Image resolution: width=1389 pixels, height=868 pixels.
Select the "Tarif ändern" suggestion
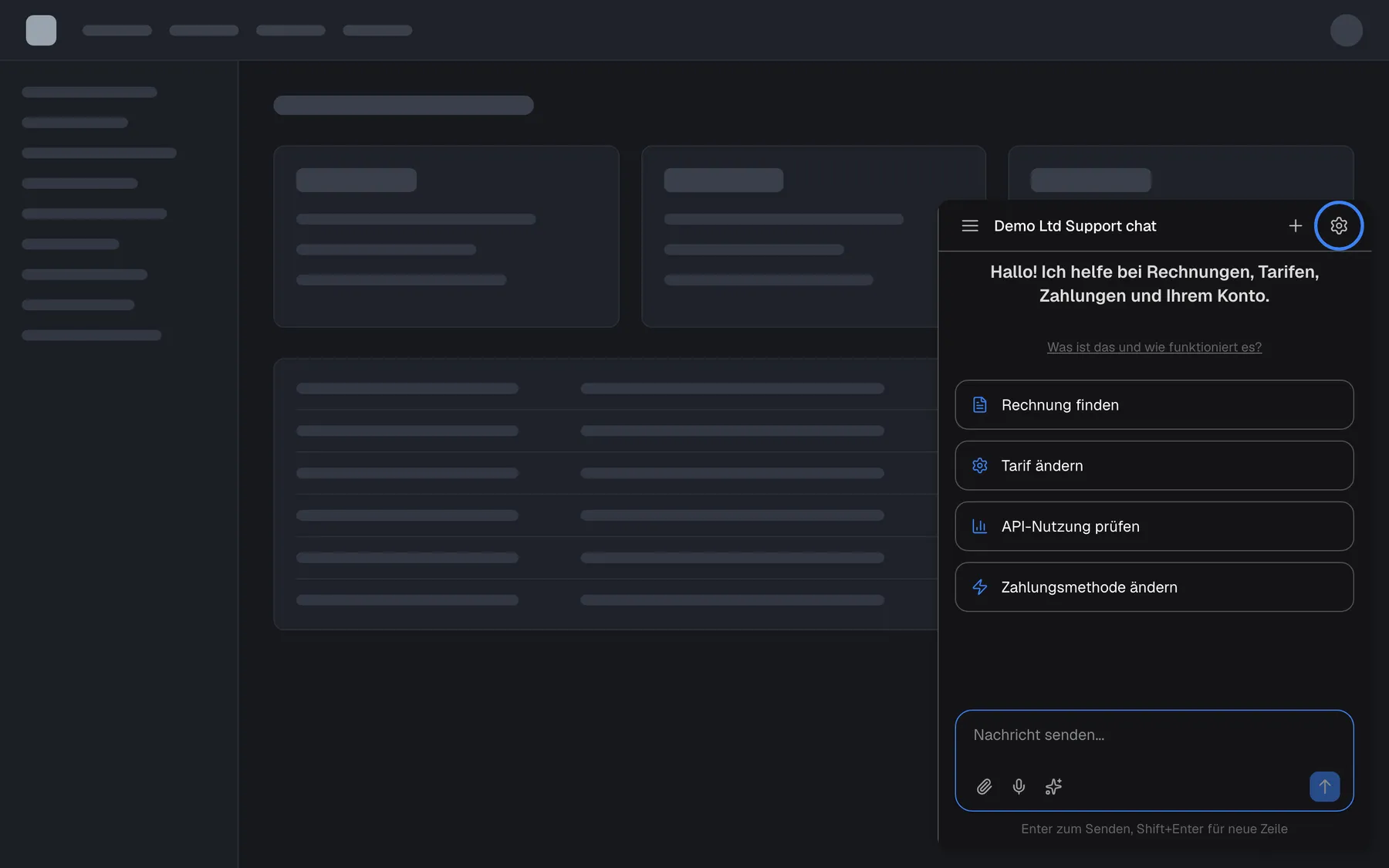click(x=1154, y=465)
